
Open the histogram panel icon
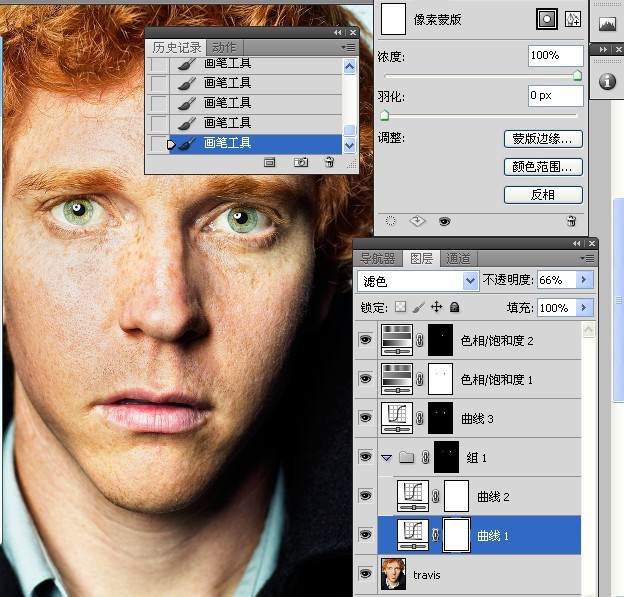[x=607, y=25]
